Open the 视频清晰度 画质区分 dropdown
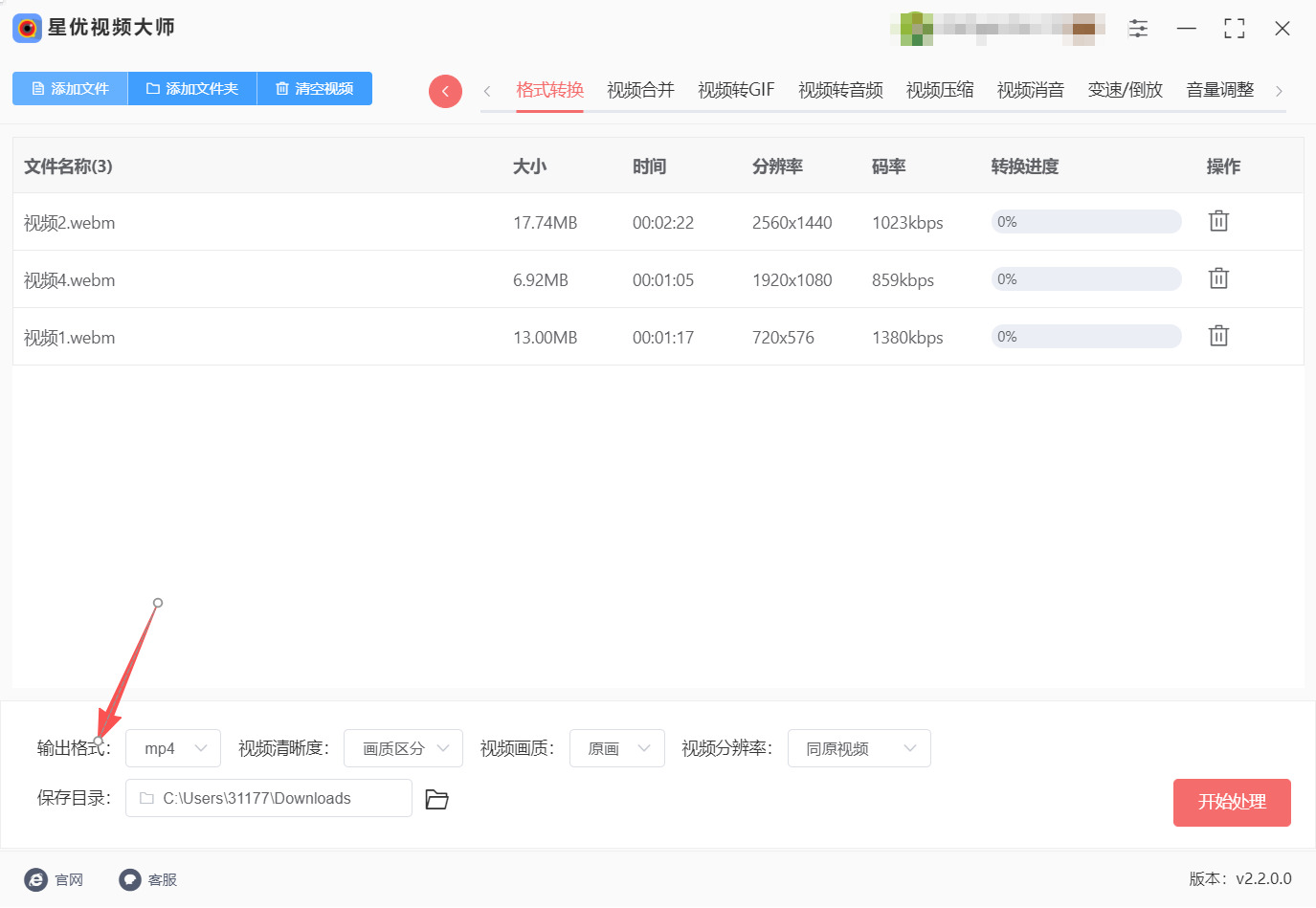The height and width of the screenshot is (908, 1316). point(403,748)
